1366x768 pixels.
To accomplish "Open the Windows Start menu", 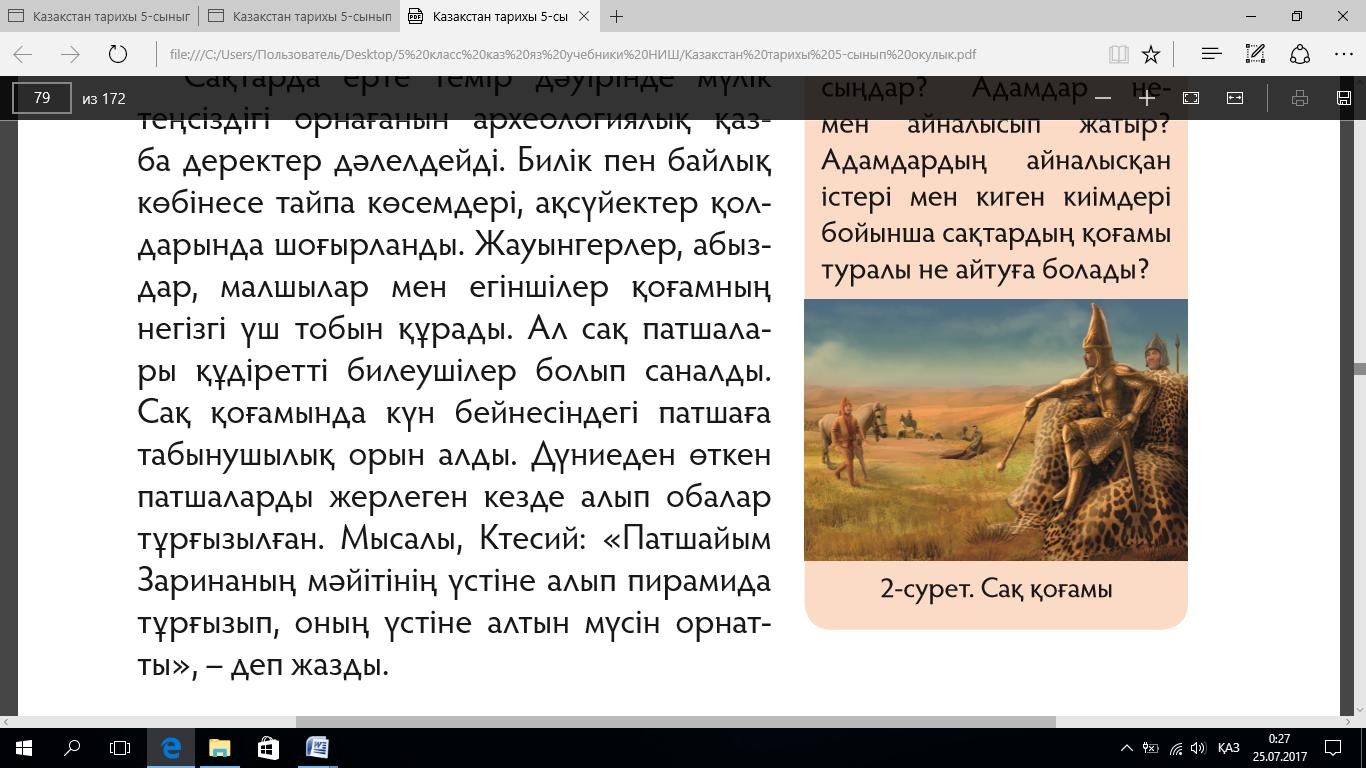I will pos(23,747).
